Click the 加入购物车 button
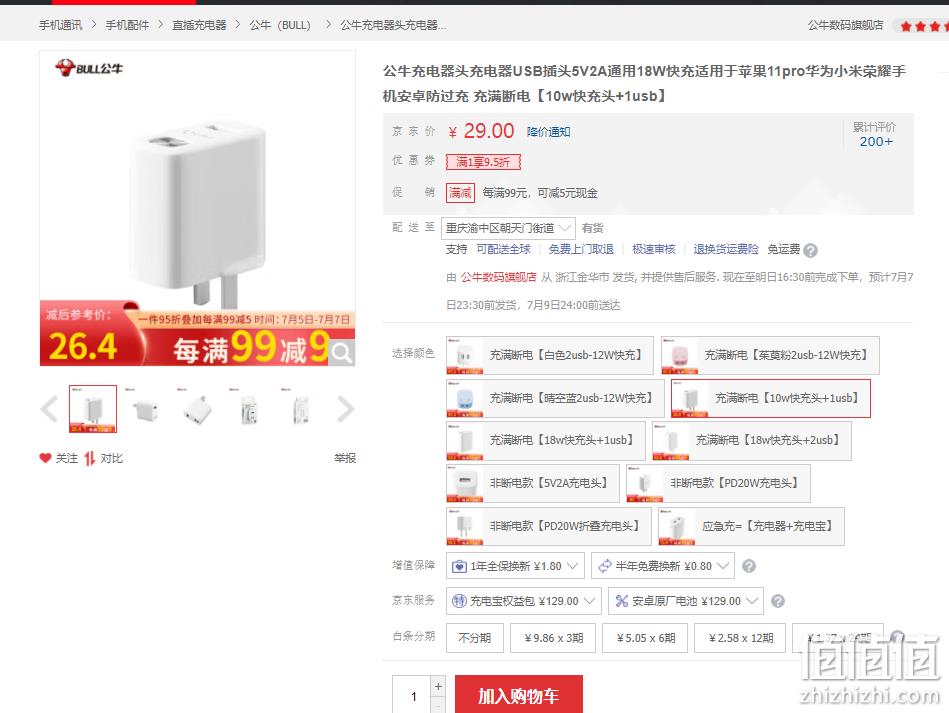Screen dimensions: 949x713 coord(519,695)
